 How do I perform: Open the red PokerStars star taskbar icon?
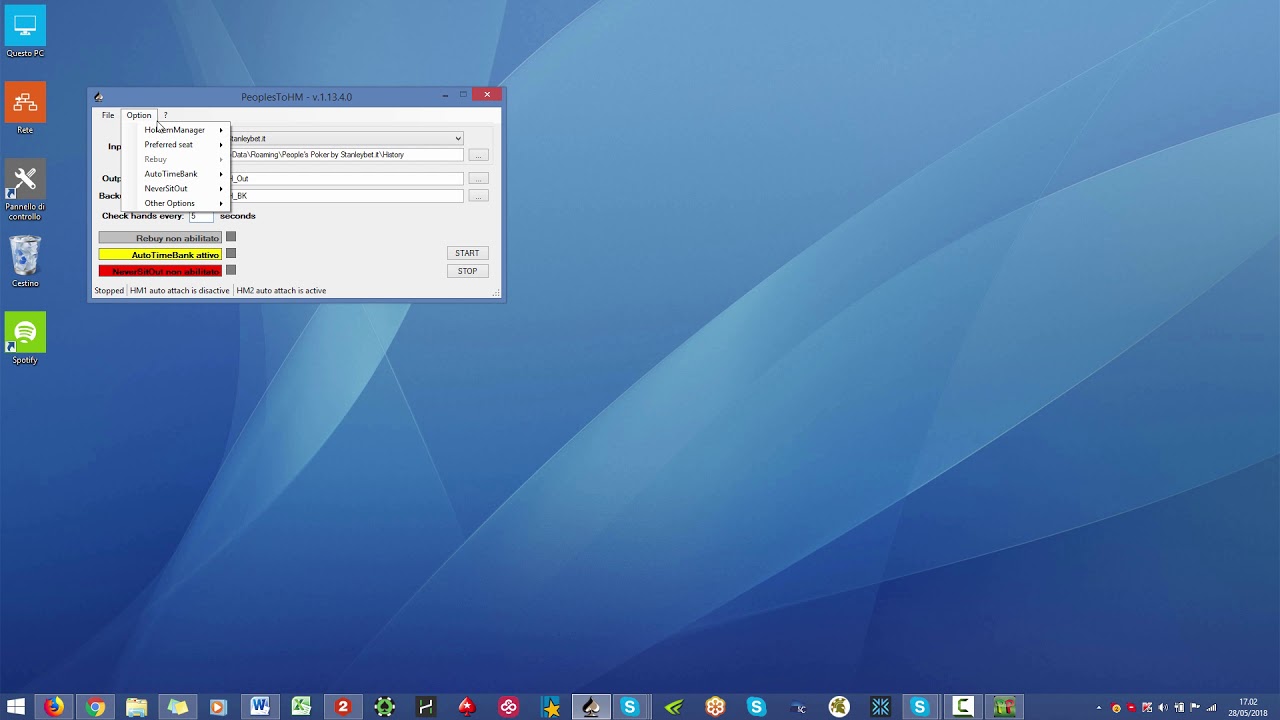(467, 707)
